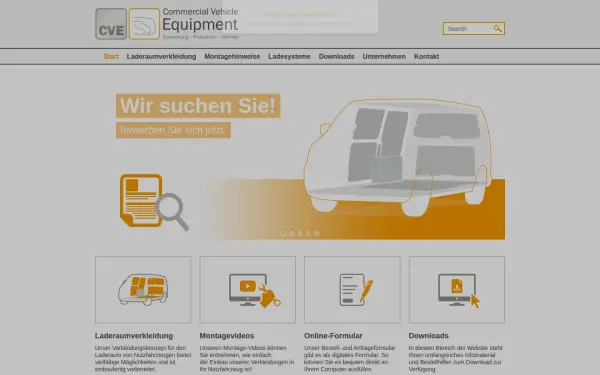Open the Montagevideos heading link

pos(227,336)
